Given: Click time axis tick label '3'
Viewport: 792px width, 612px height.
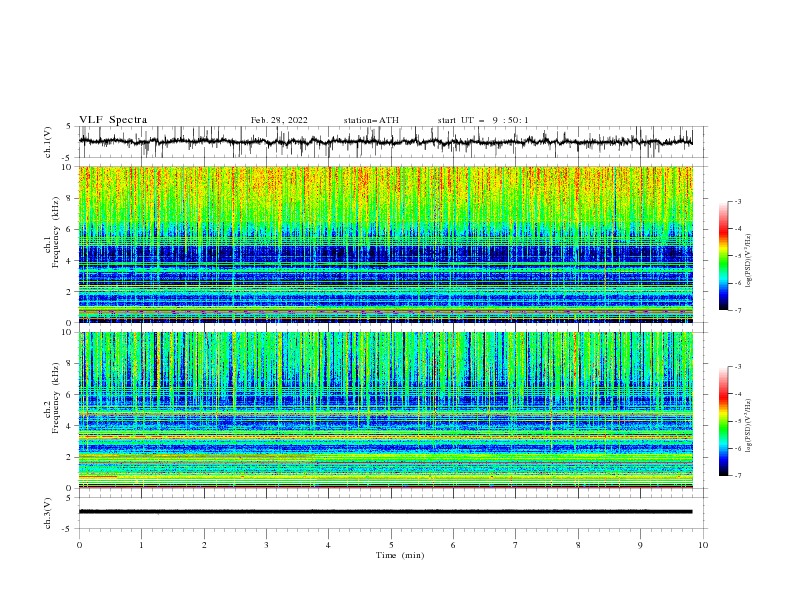Looking at the screenshot, I should 266,545.
